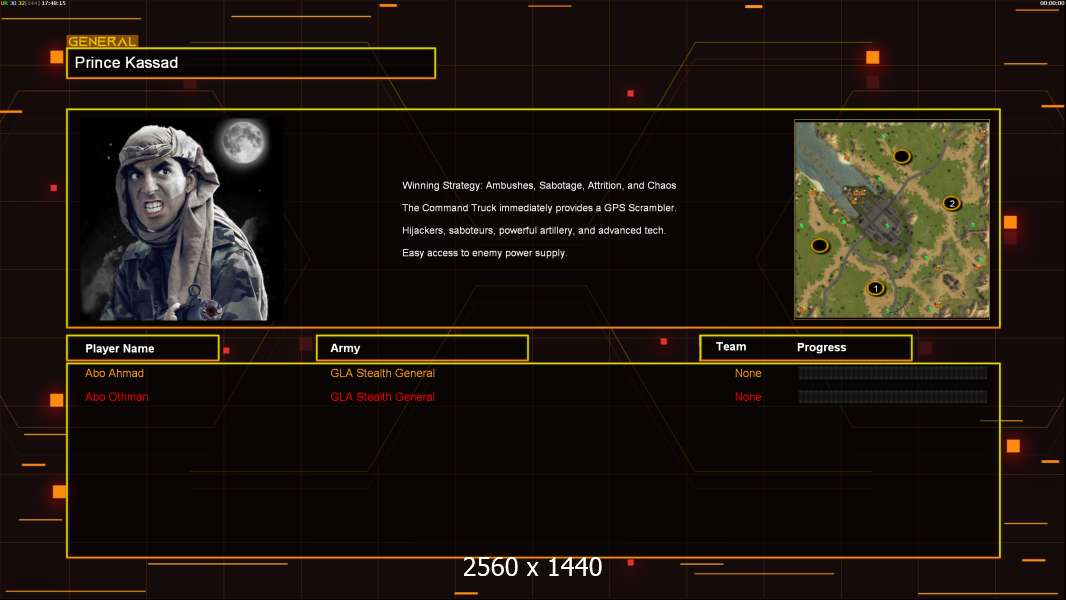Click Abo Othman's team value None

[748, 397]
